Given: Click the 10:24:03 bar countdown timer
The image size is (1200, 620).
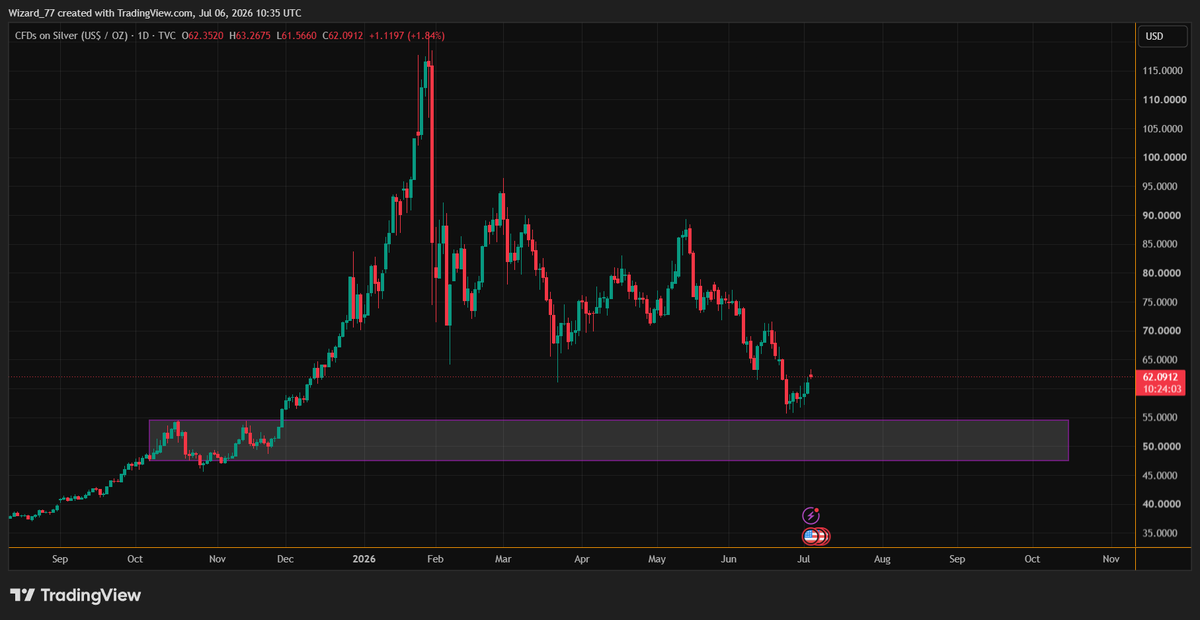Looking at the screenshot, I should click(x=1160, y=389).
